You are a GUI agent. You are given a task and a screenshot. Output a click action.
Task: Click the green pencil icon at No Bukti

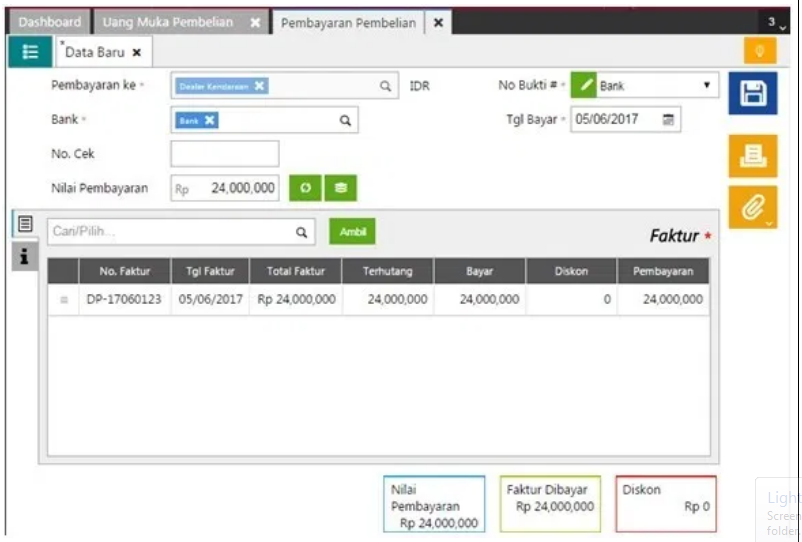[x=586, y=86]
